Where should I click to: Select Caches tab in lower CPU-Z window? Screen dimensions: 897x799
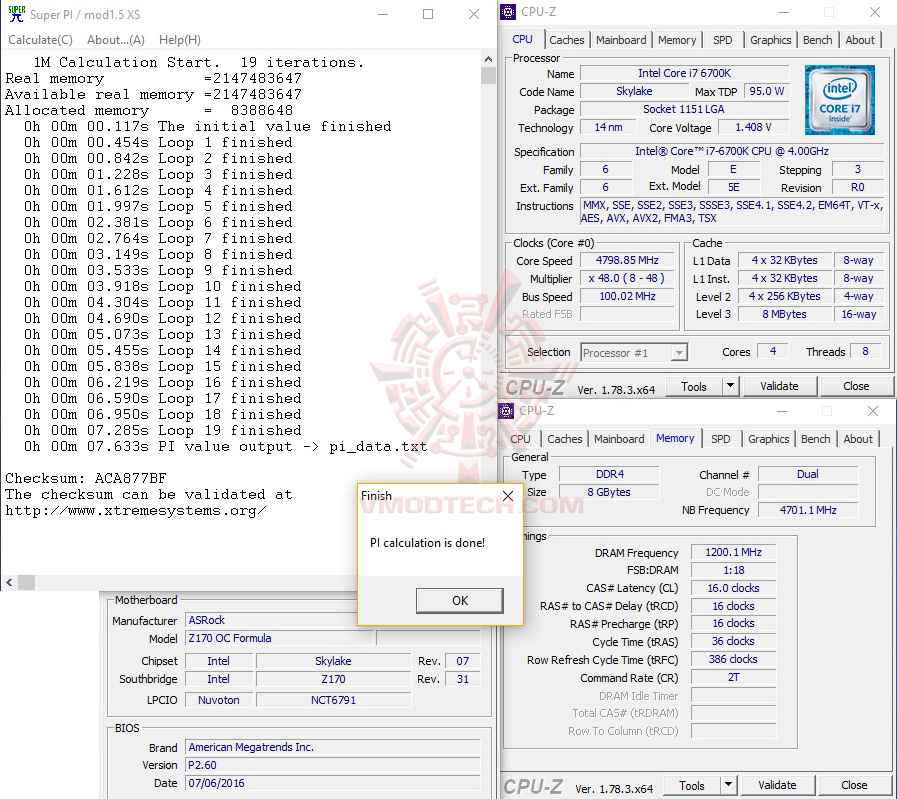[x=565, y=439]
